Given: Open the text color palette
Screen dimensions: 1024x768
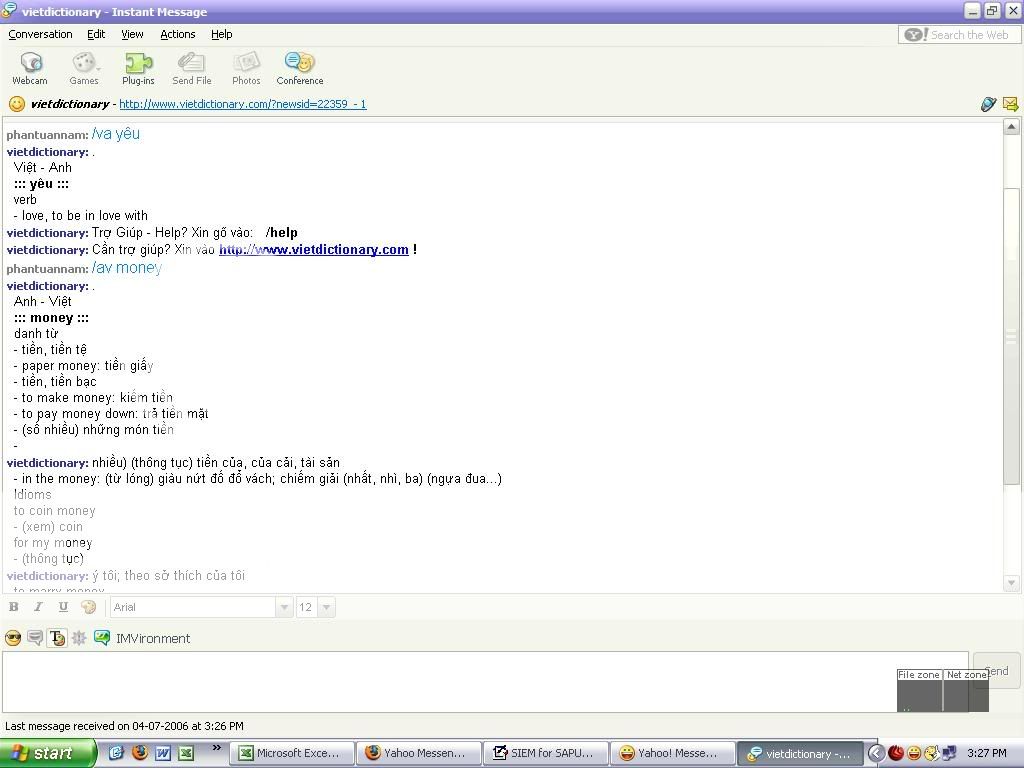Looking at the screenshot, I should [x=88, y=607].
